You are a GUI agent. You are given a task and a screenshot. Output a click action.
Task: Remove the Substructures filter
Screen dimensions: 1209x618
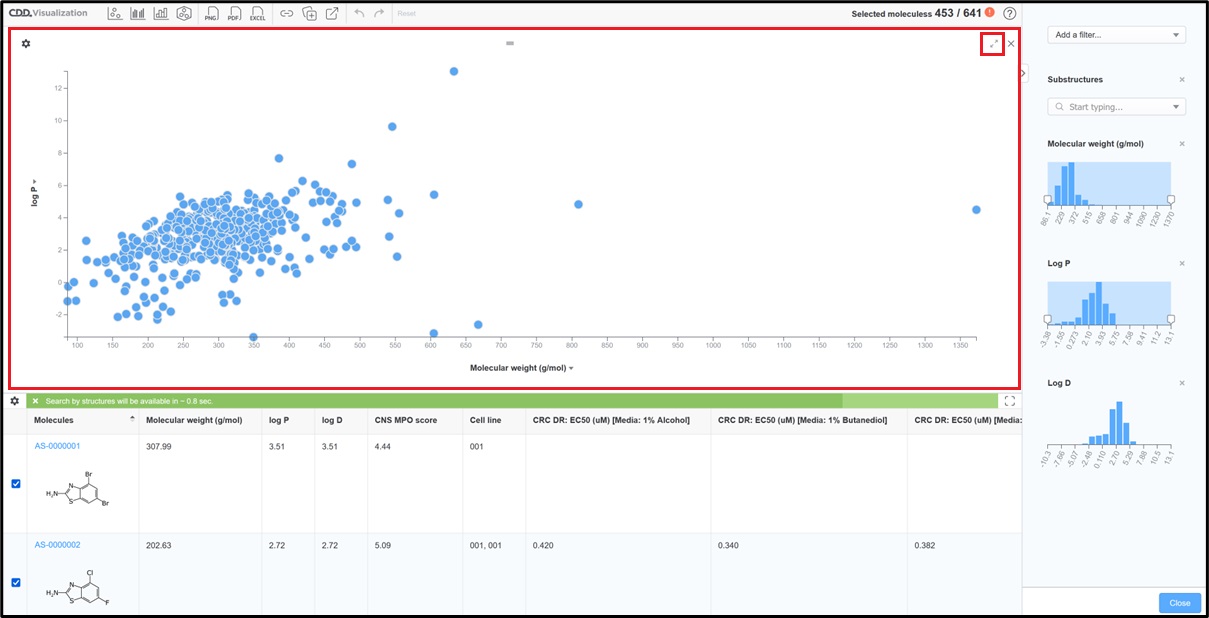tap(1182, 79)
